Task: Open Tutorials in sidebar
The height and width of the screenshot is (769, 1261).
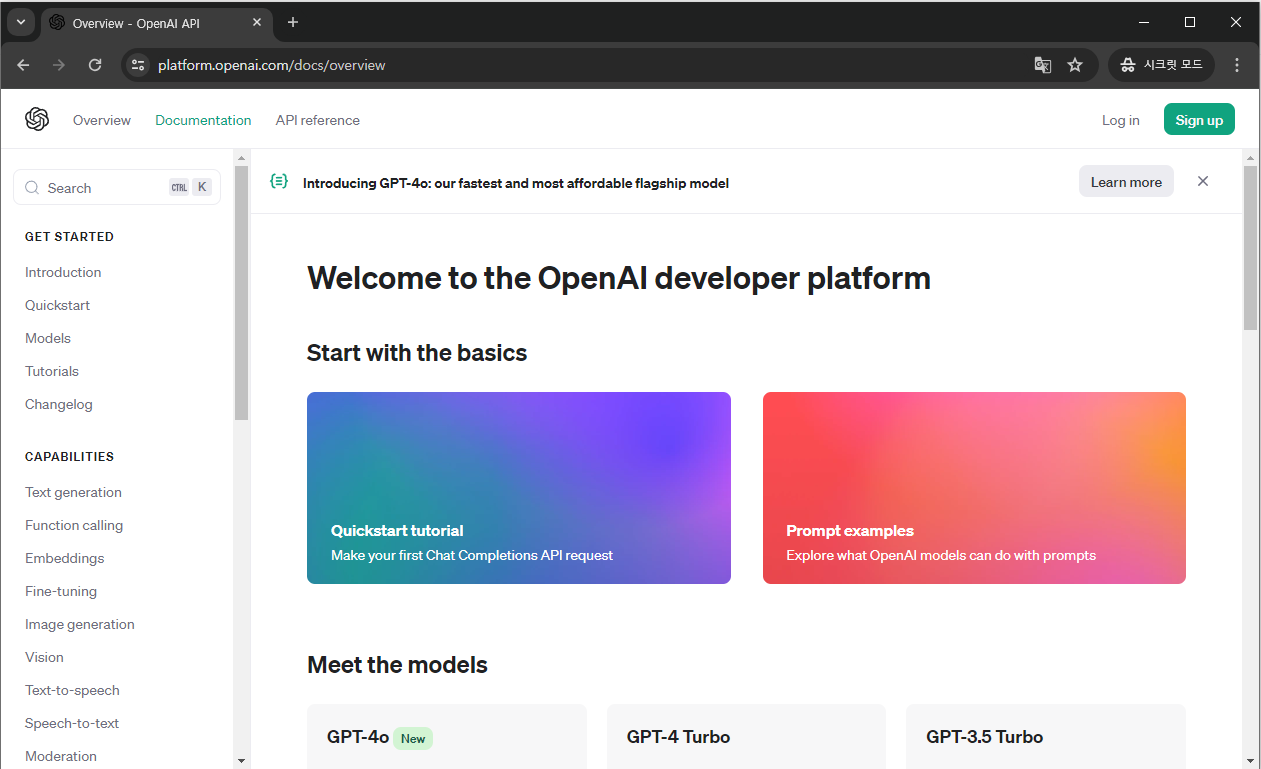Action: (x=52, y=371)
